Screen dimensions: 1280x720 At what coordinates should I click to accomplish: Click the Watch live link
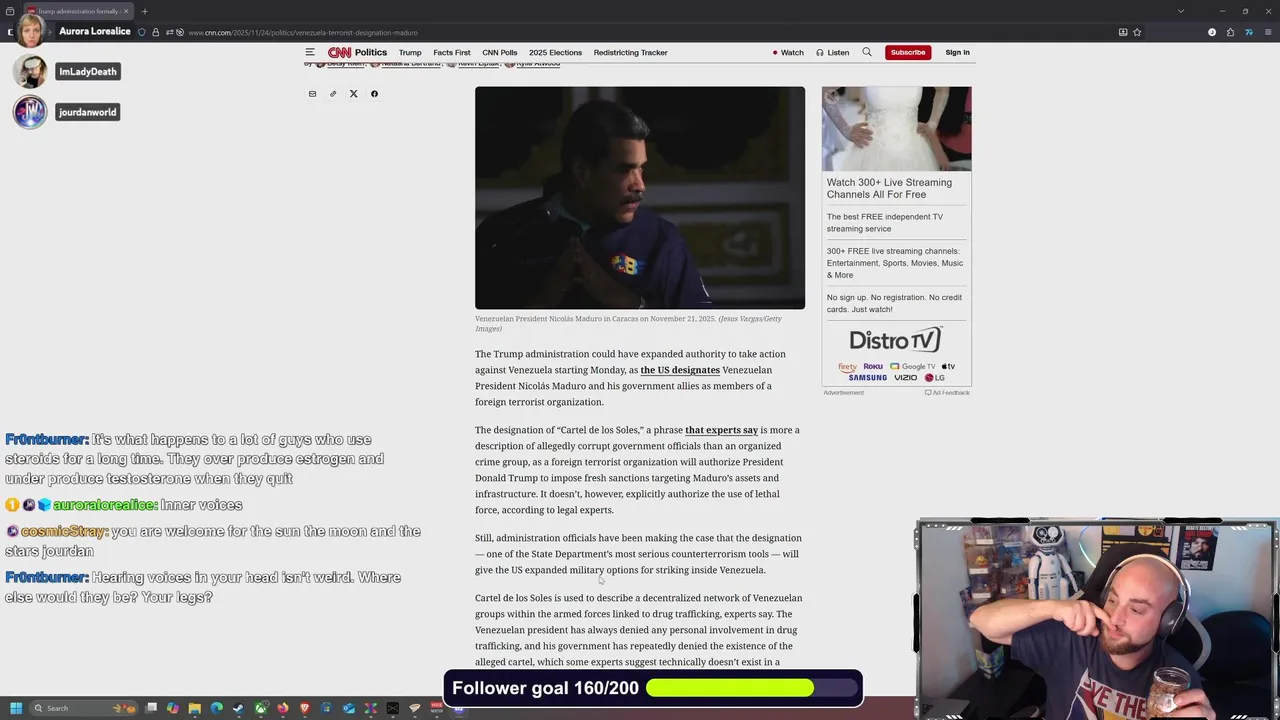[x=788, y=52]
